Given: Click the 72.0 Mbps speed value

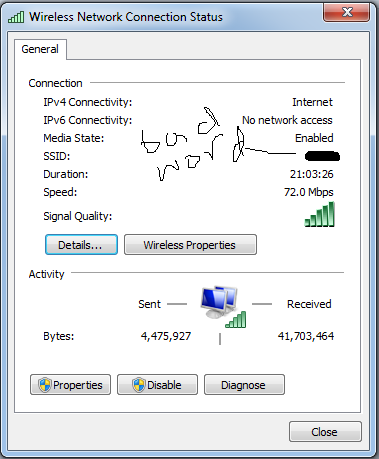Looking at the screenshot, I should [x=309, y=192].
